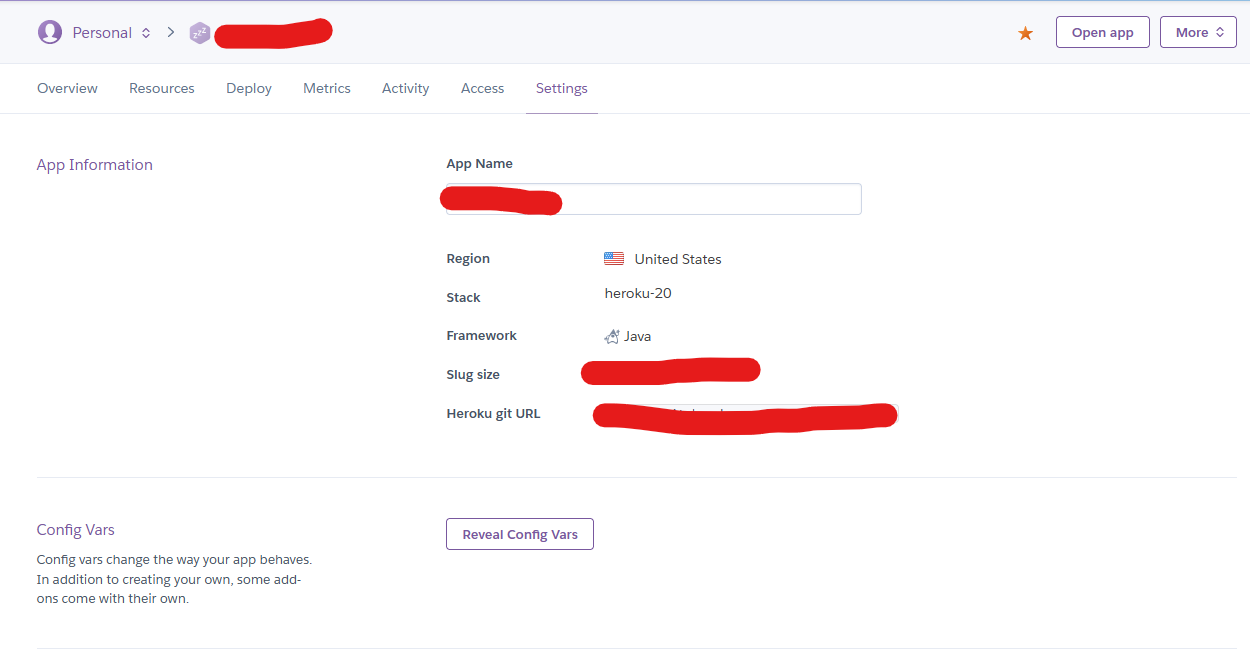The image size is (1250, 660).
Task: Click the App Name input field
Action: pos(654,199)
